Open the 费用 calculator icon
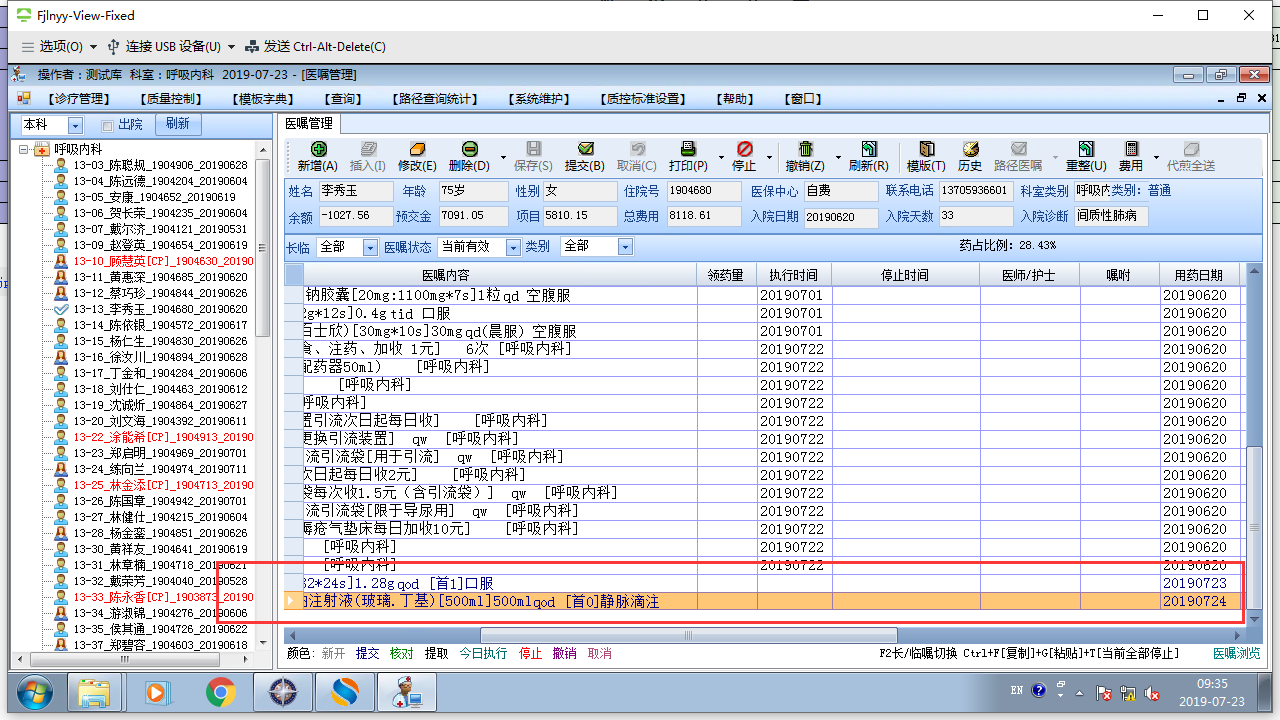This screenshot has height=720, width=1280. pyautogui.click(x=1131, y=149)
